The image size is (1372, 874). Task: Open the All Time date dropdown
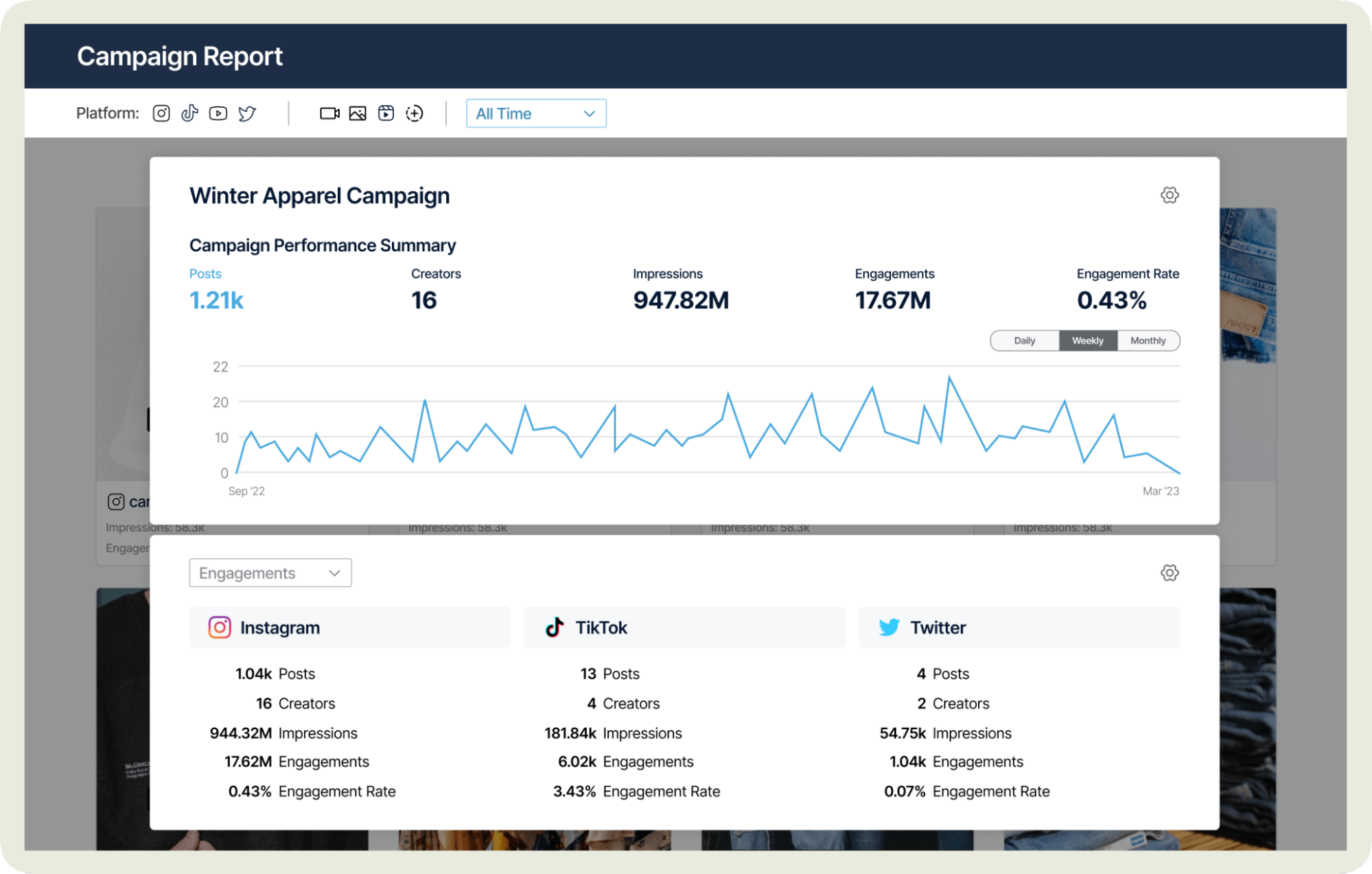[535, 113]
